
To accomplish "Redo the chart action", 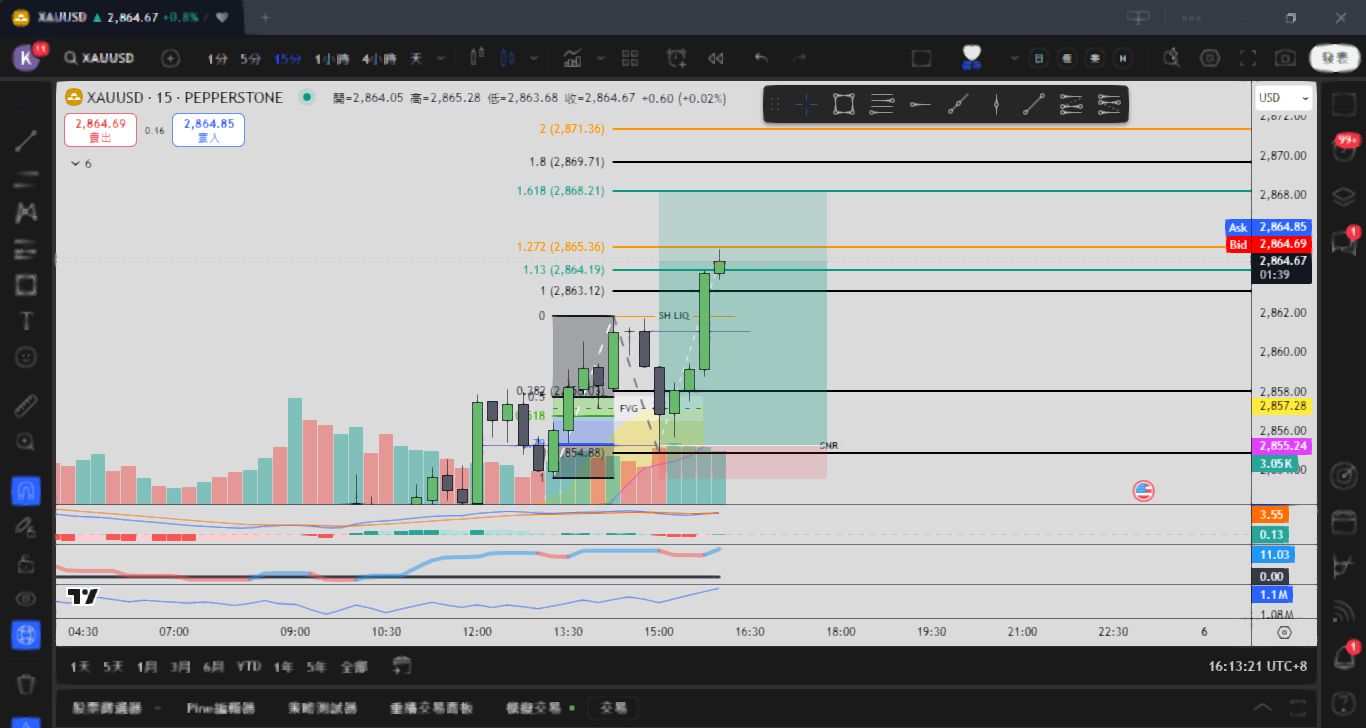I will pos(799,58).
